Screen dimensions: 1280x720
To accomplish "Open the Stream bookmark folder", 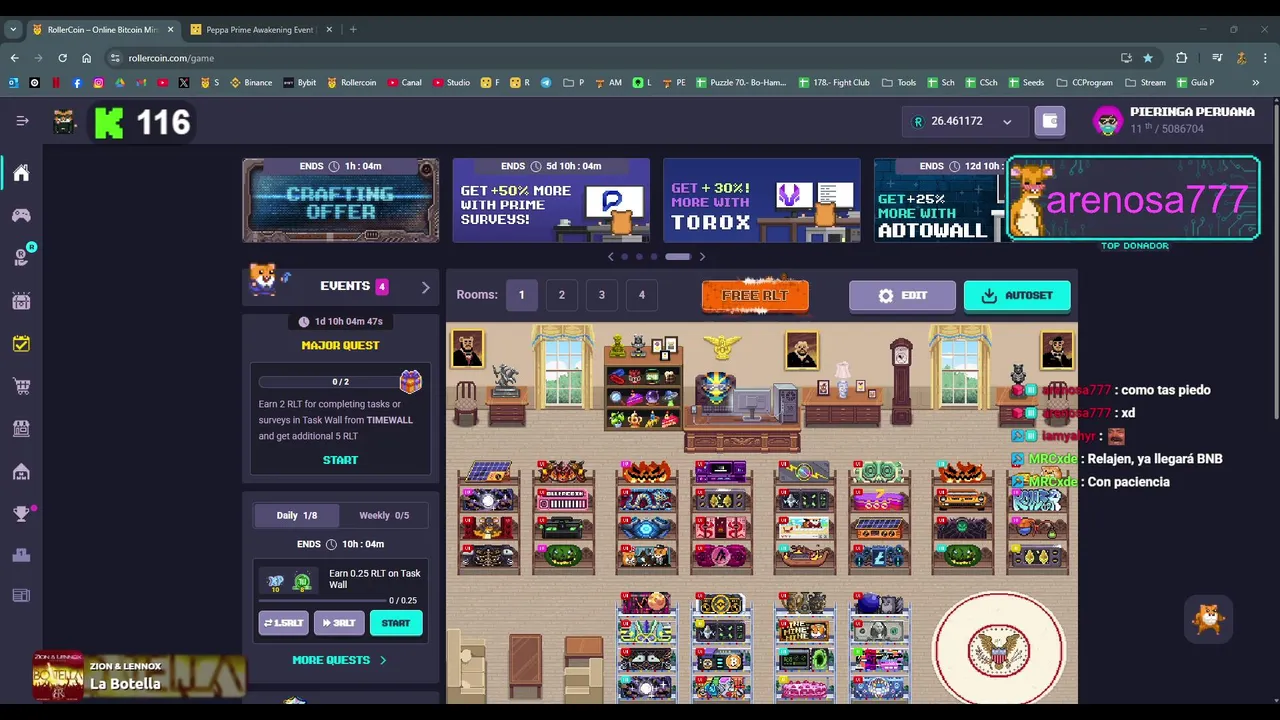I will click(x=1145, y=83).
